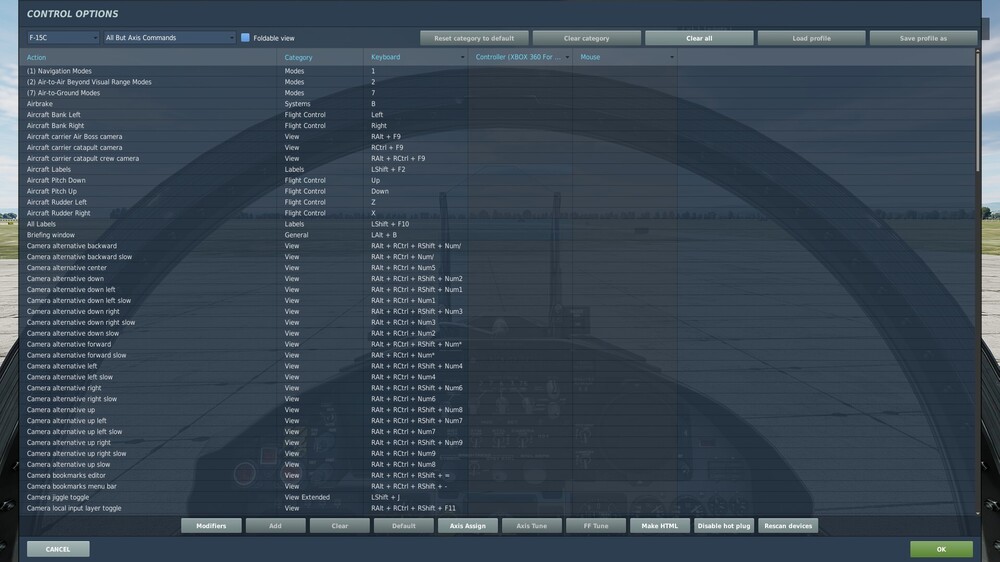Select the Aircraft Rudder Right action
This screenshot has height=562, width=1000.
pyautogui.click(x=498, y=213)
